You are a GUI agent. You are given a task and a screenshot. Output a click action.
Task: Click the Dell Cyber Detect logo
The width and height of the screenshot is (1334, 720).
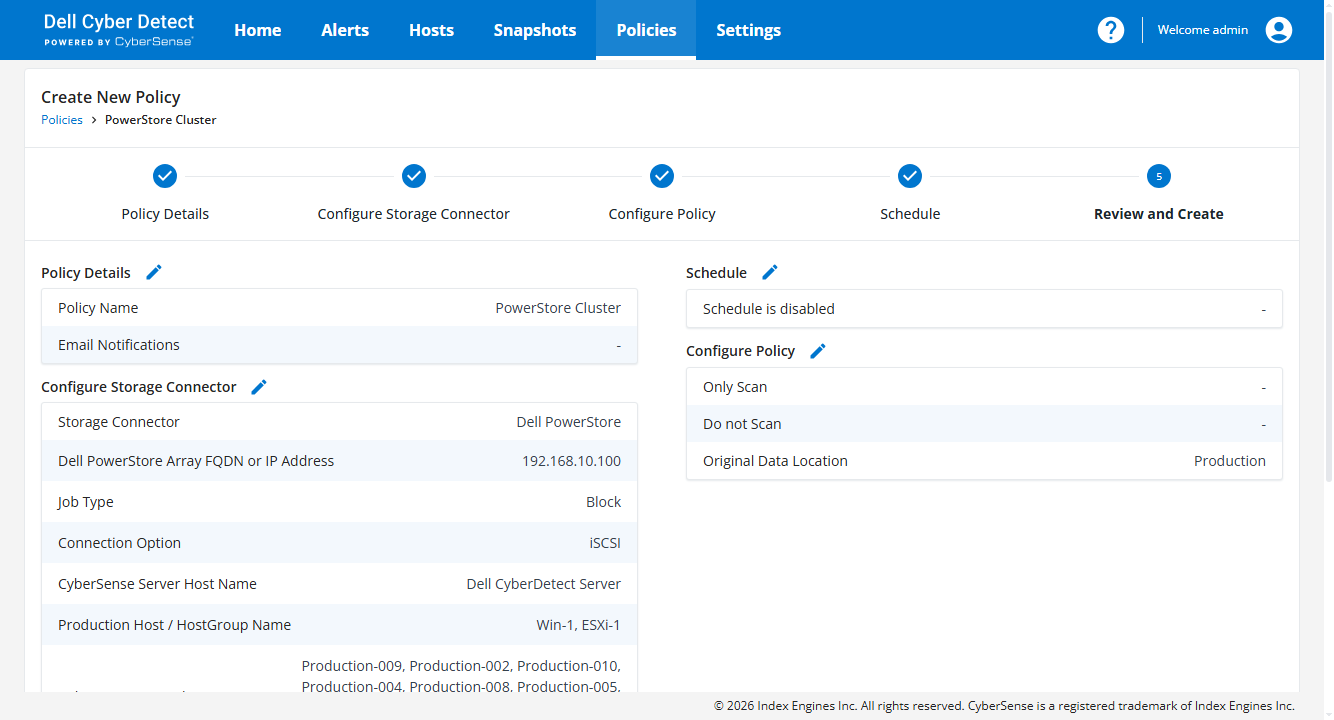click(119, 30)
